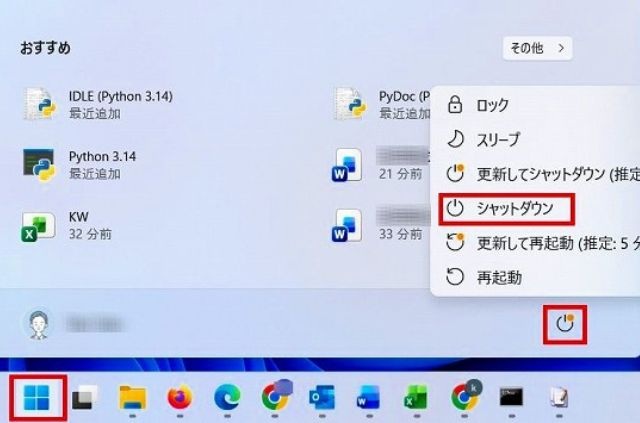Open the user account profile picture
This screenshot has height=423, width=640.
click(x=37, y=323)
